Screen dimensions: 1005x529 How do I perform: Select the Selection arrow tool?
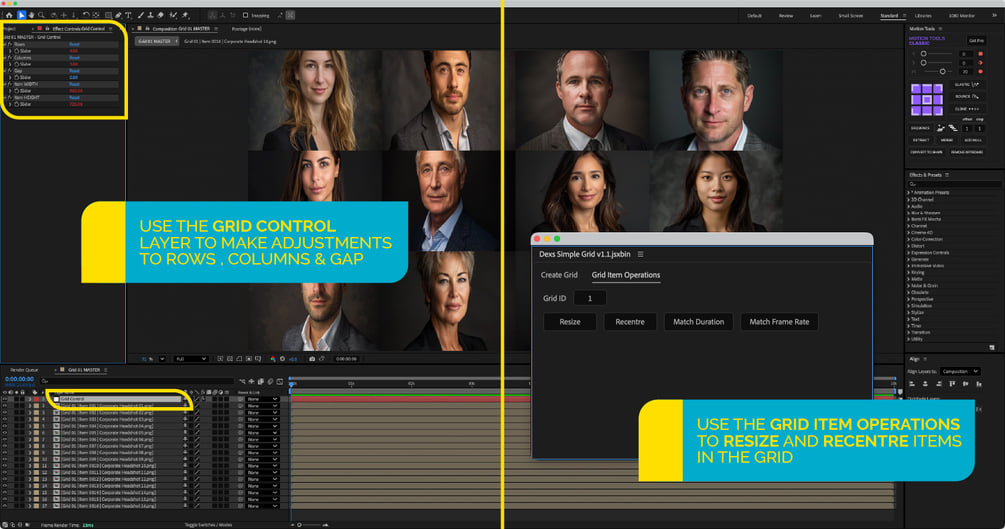click(x=21, y=15)
